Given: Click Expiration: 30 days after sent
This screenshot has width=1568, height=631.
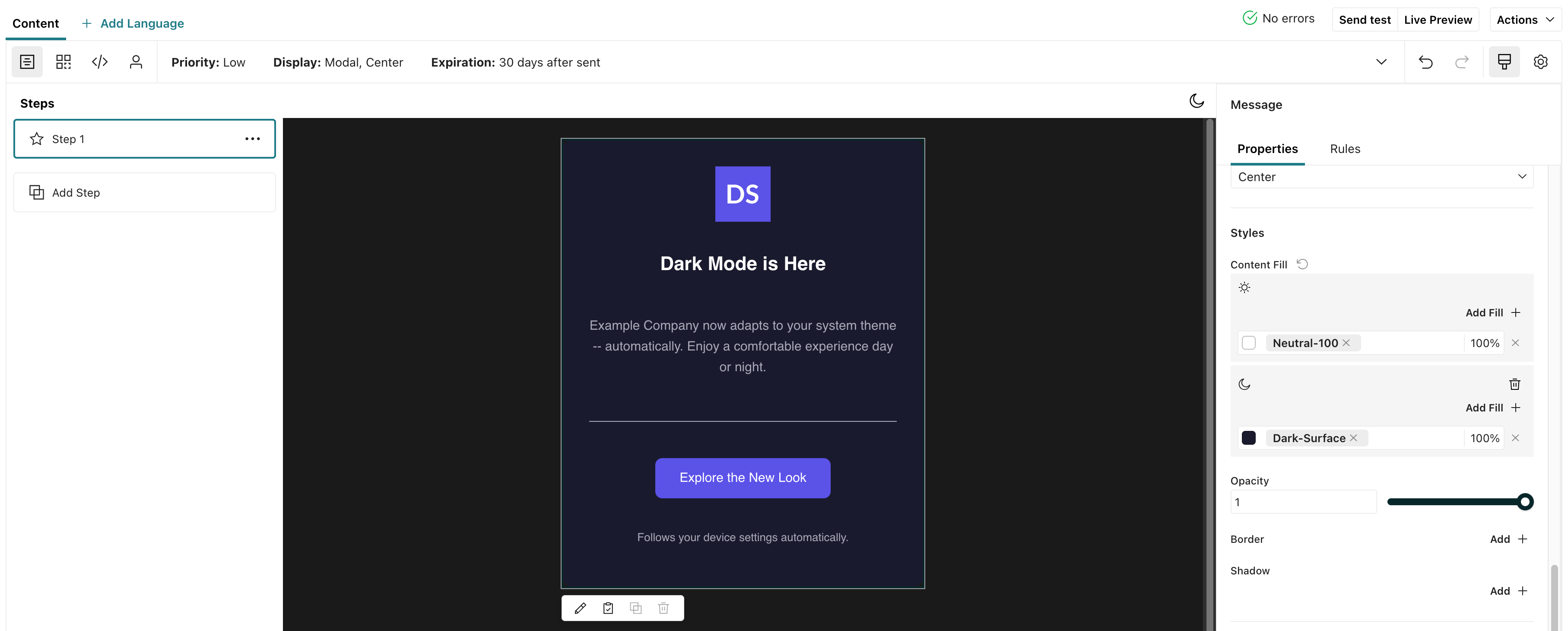Looking at the screenshot, I should coord(516,62).
